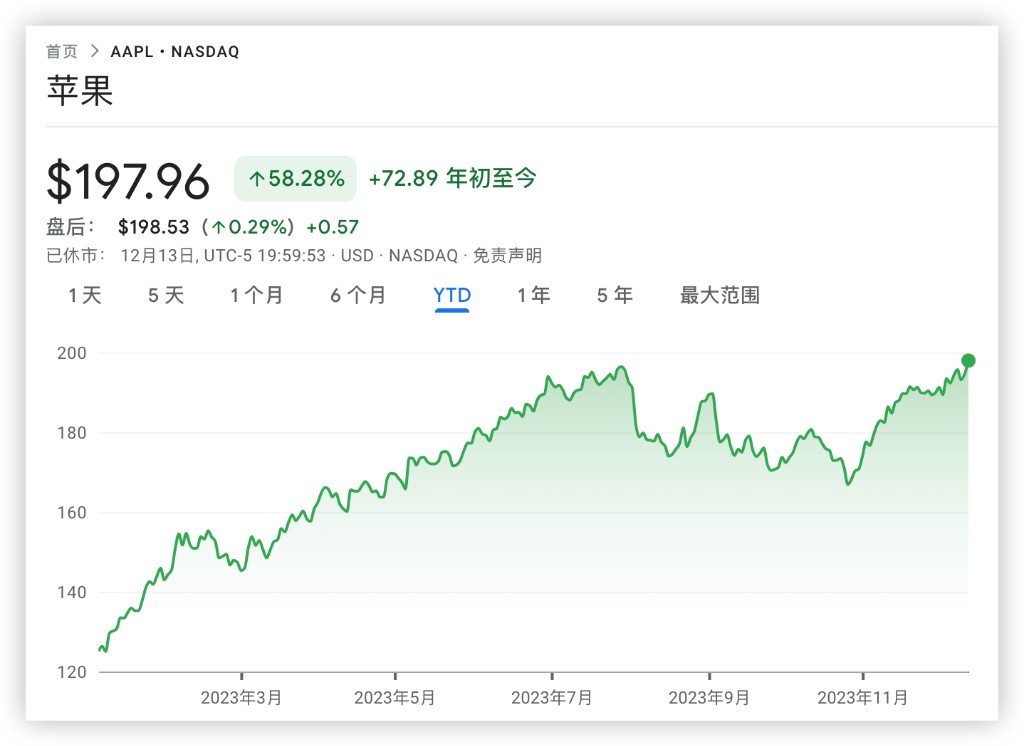Click the 180 y-axis label
The image size is (1024, 746).
[x=72, y=433]
